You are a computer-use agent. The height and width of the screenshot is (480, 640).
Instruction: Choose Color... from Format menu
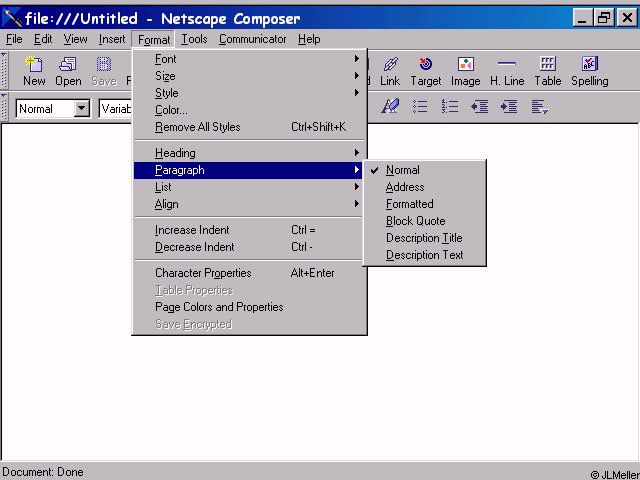248,110
